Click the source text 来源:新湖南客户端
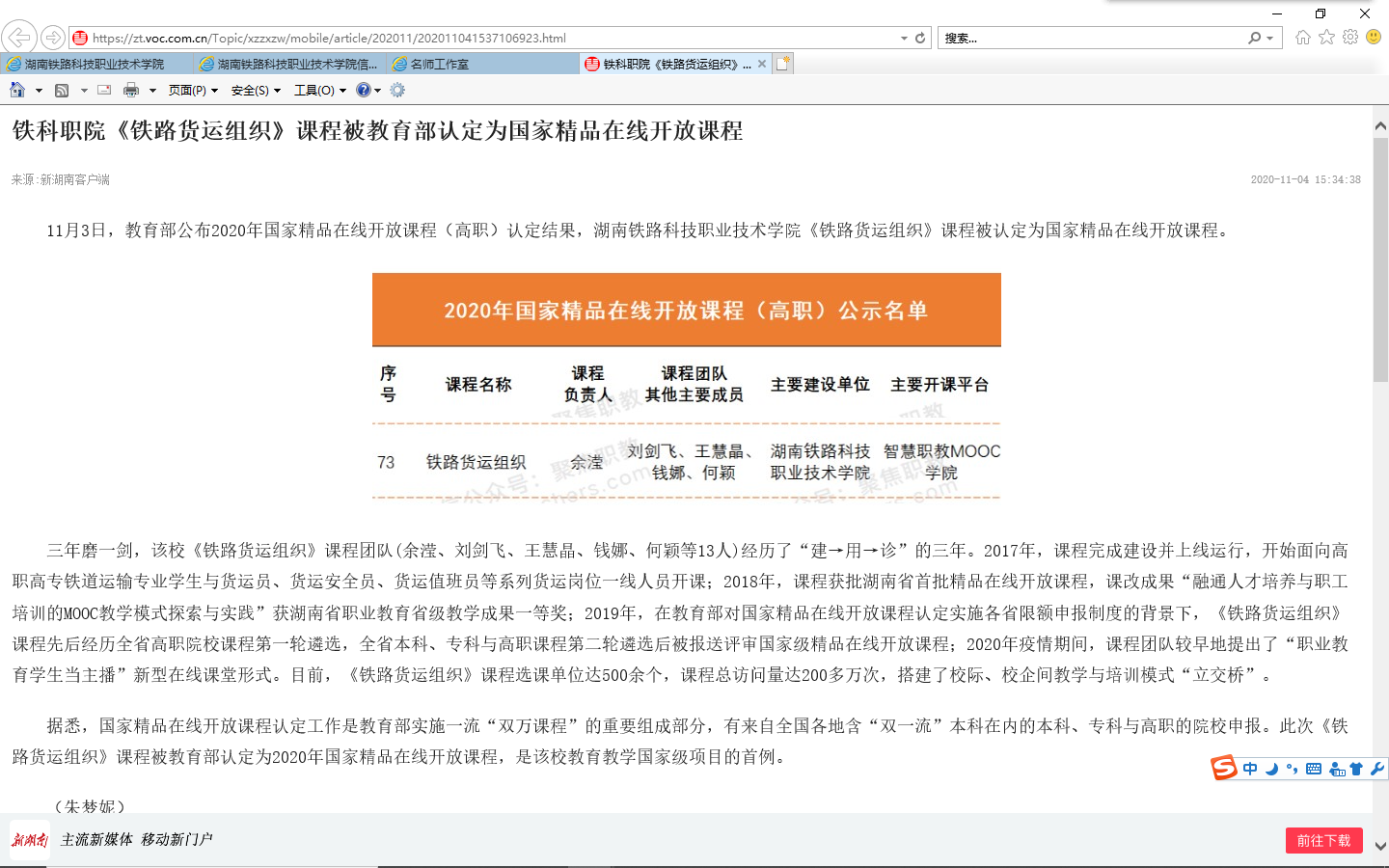 [x=61, y=179]
